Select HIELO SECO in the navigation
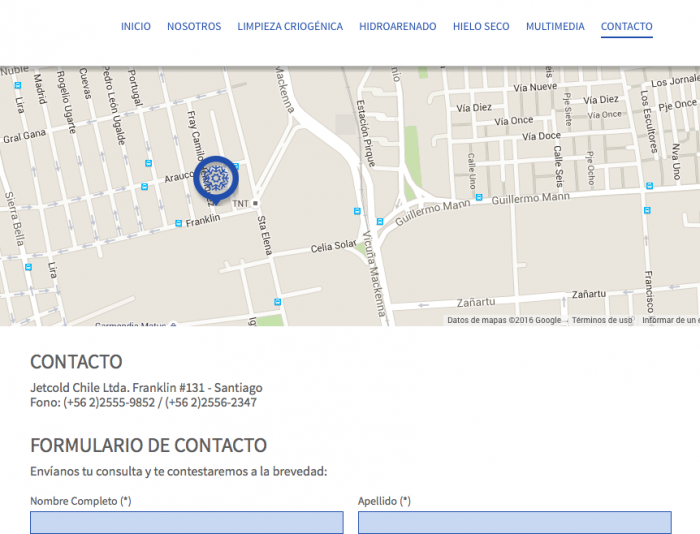 tap(481, 27)
